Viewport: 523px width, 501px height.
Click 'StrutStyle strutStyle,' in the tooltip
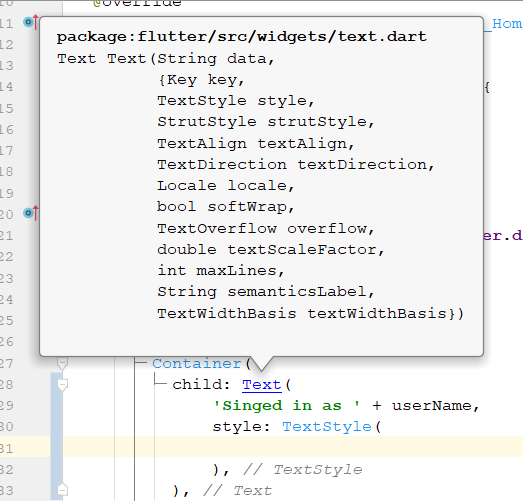[266, 122]
